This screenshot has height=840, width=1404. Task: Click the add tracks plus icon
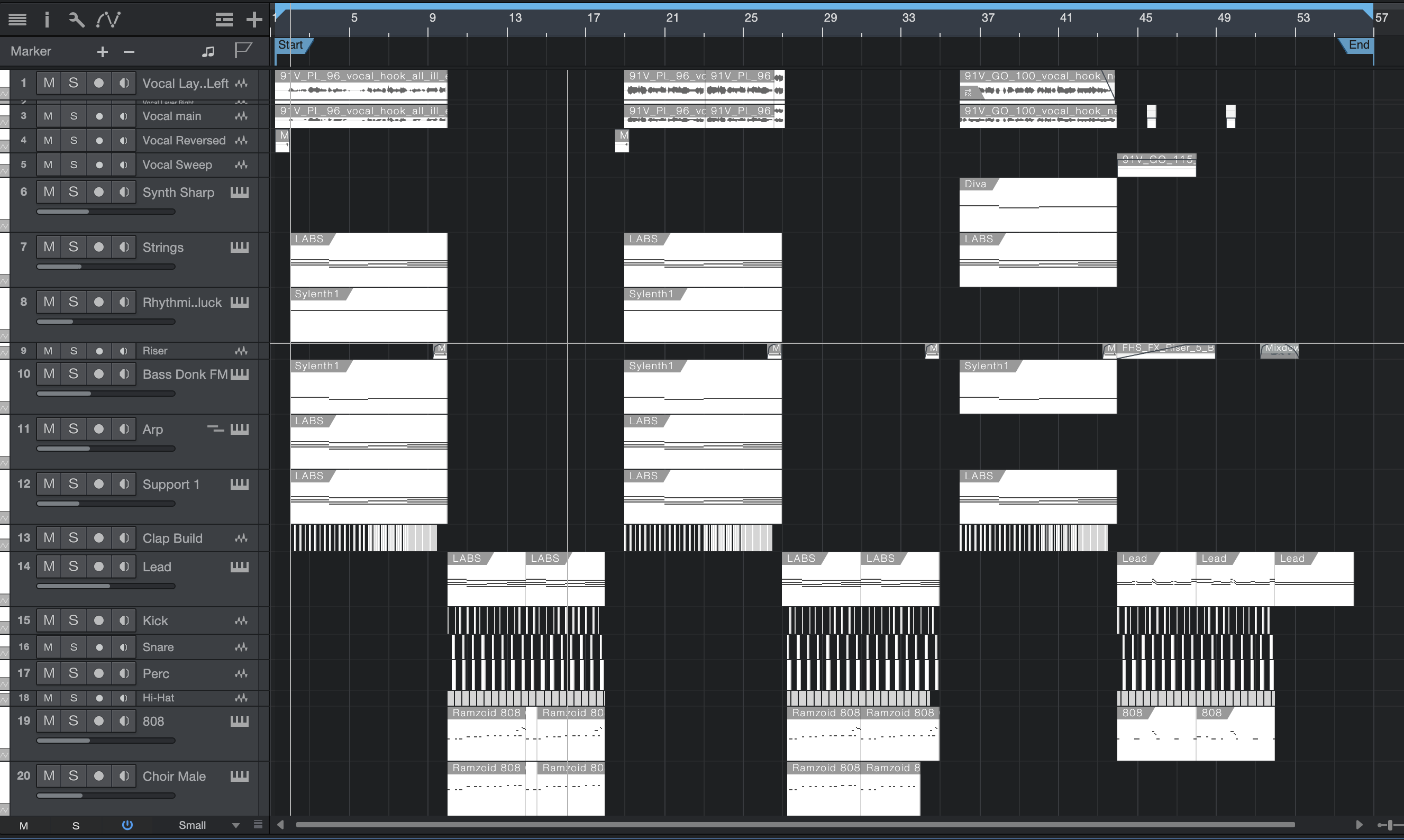pos(254,20)
